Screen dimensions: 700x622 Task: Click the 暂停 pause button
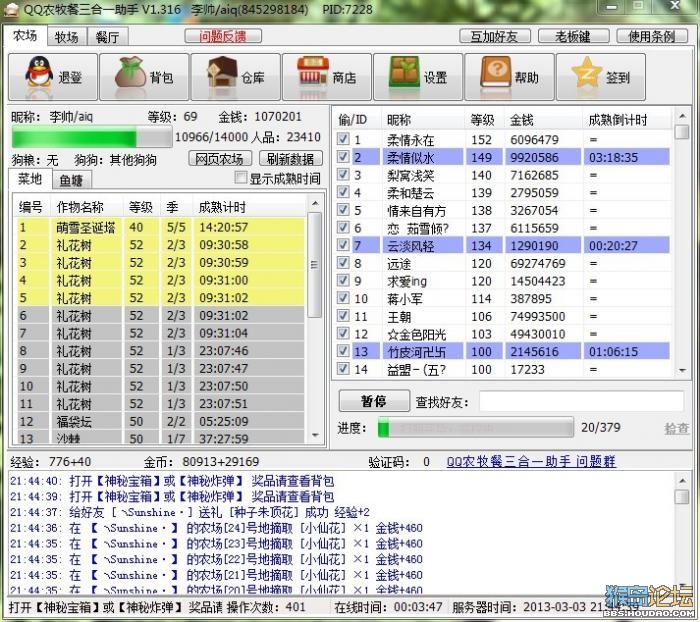pyautogui.click(x=374, y=401)
